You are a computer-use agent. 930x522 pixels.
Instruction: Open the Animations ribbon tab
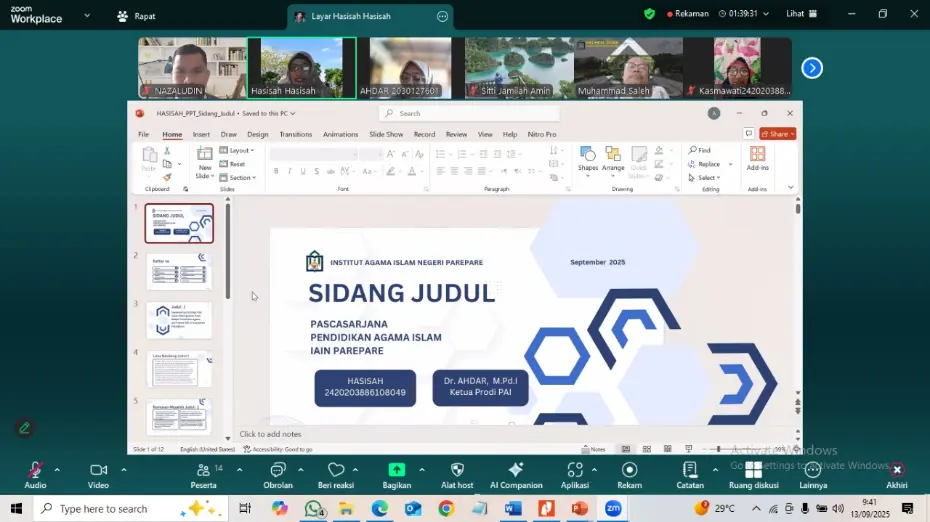click(x=340, y=135)
